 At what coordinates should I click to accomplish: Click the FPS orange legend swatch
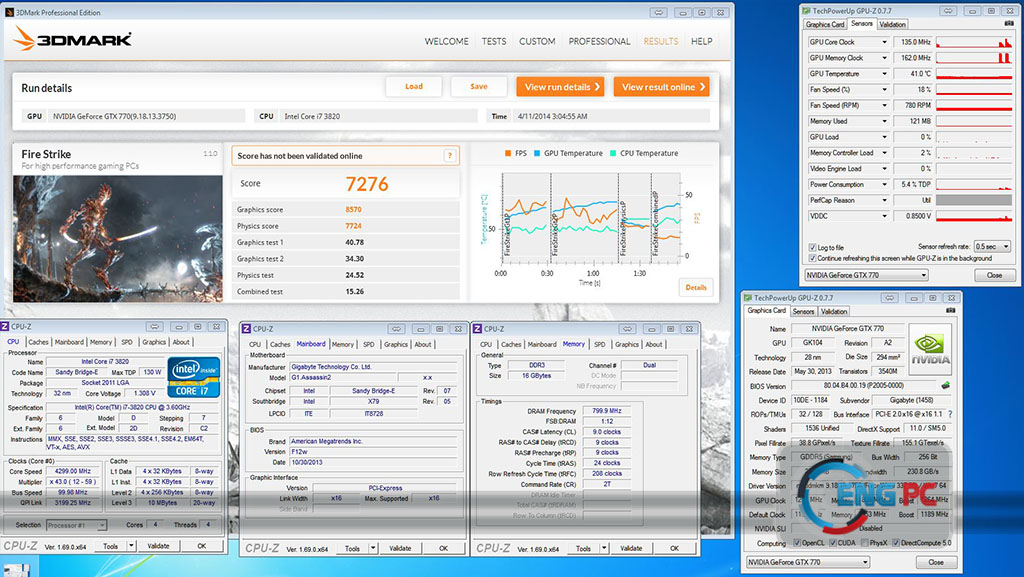507,153
